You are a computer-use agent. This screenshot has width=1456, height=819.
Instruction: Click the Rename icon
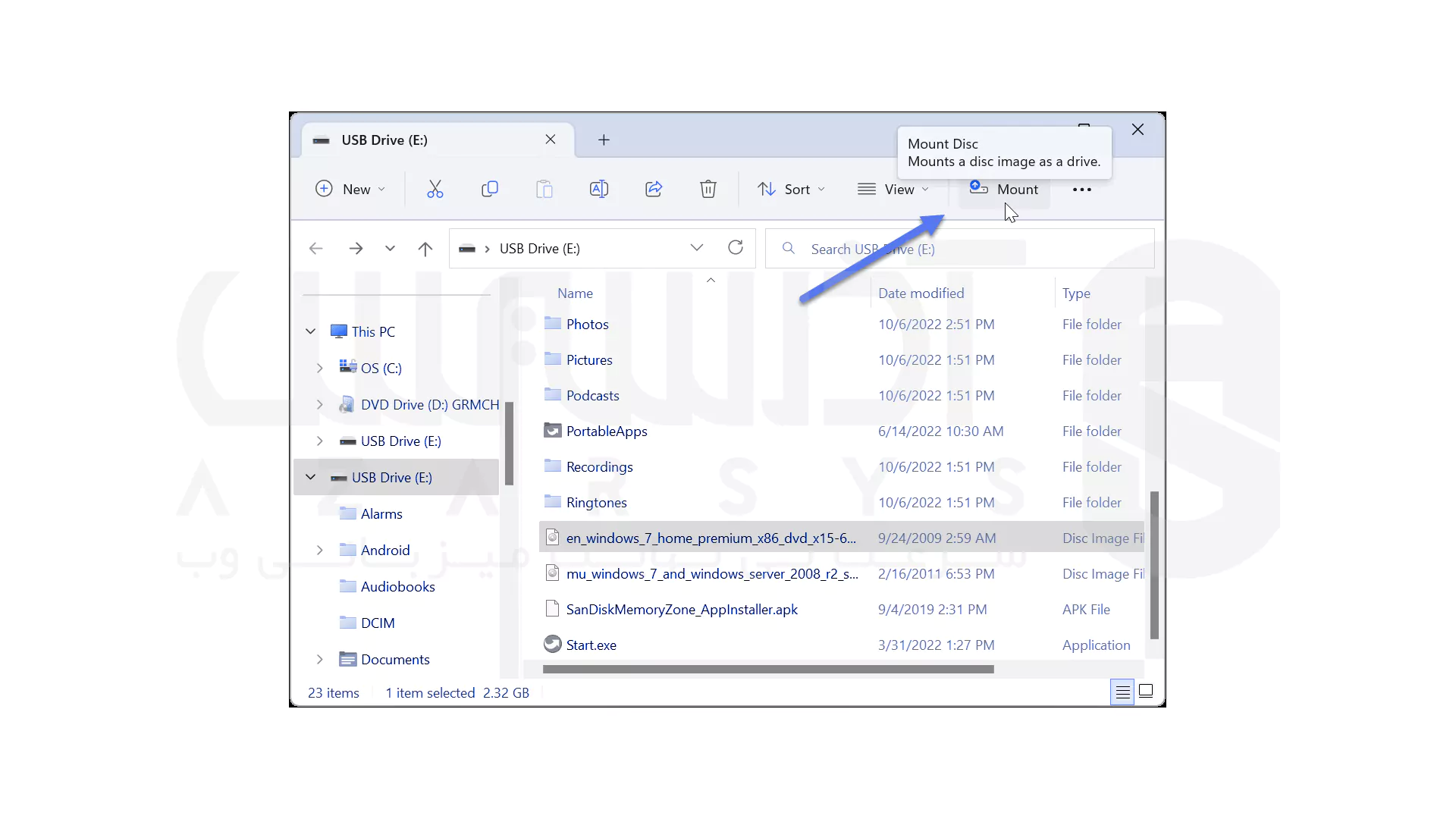[x=599, y=190]
